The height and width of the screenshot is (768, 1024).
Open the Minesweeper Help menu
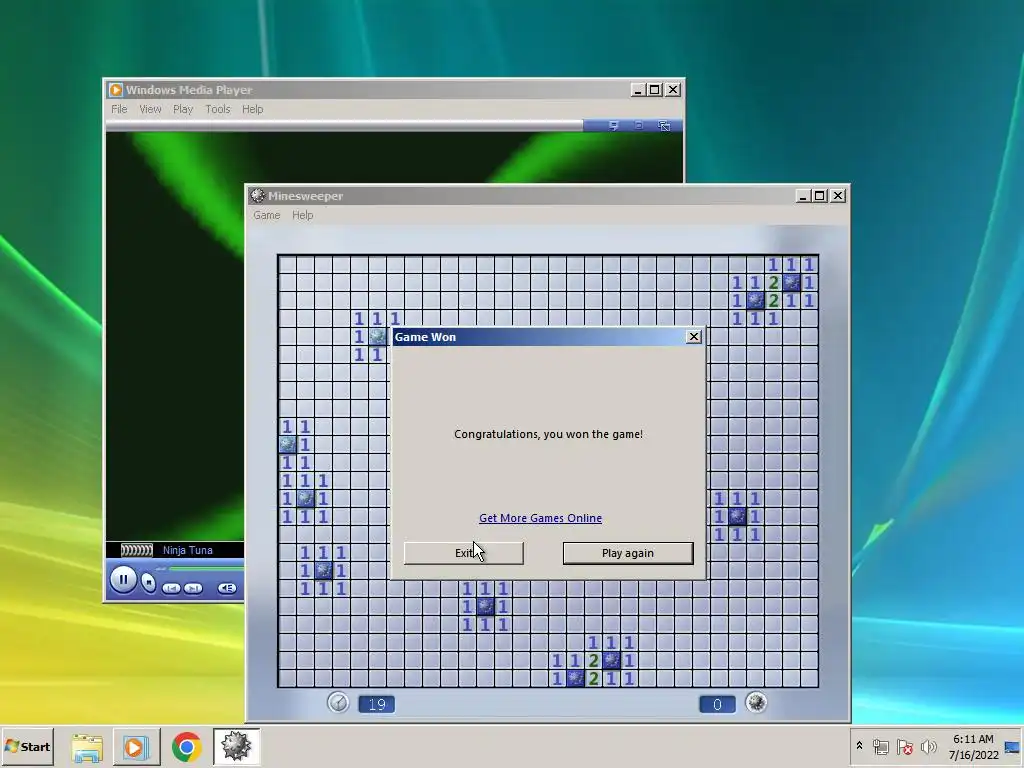(302, 215)
